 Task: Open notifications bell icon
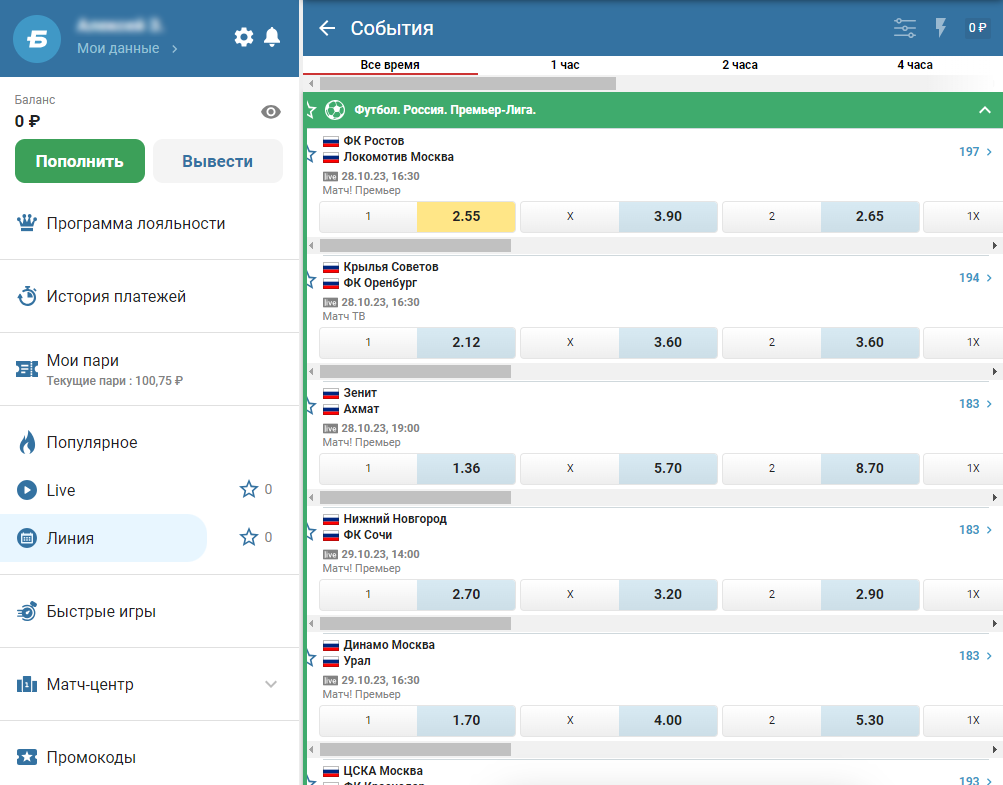(x=272, y=37)
